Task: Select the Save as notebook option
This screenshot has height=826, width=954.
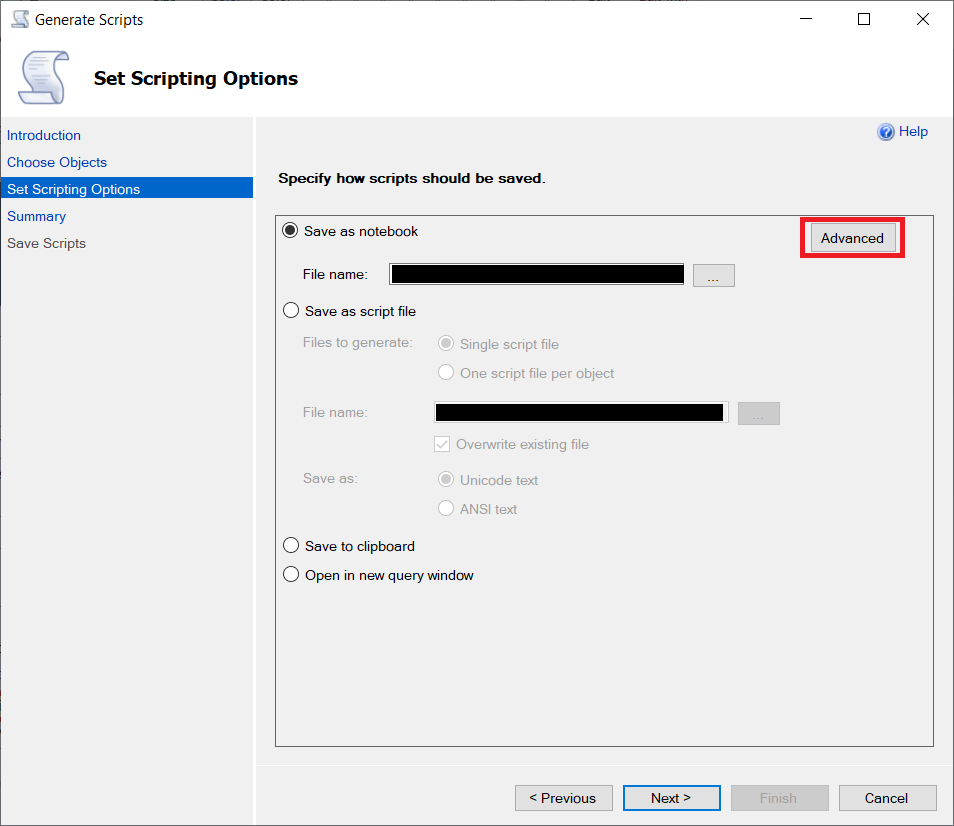Action: point(290,230)
